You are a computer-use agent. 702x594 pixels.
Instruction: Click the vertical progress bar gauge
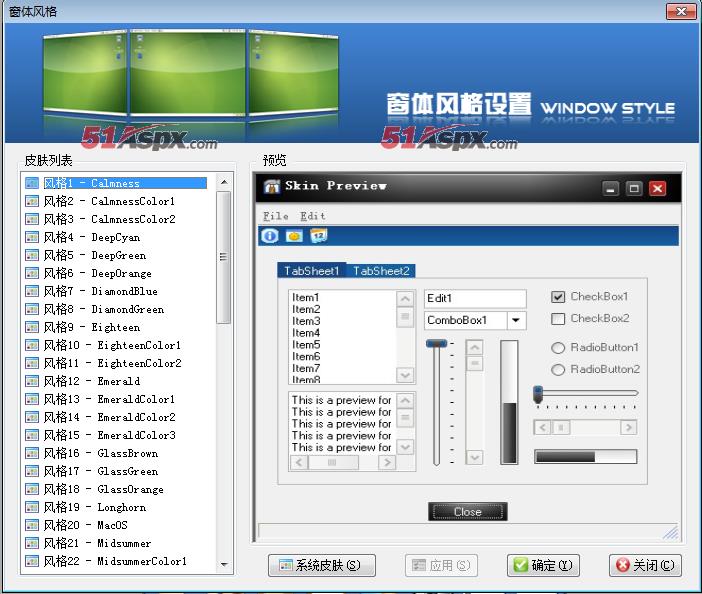click(x=509, y=402)
